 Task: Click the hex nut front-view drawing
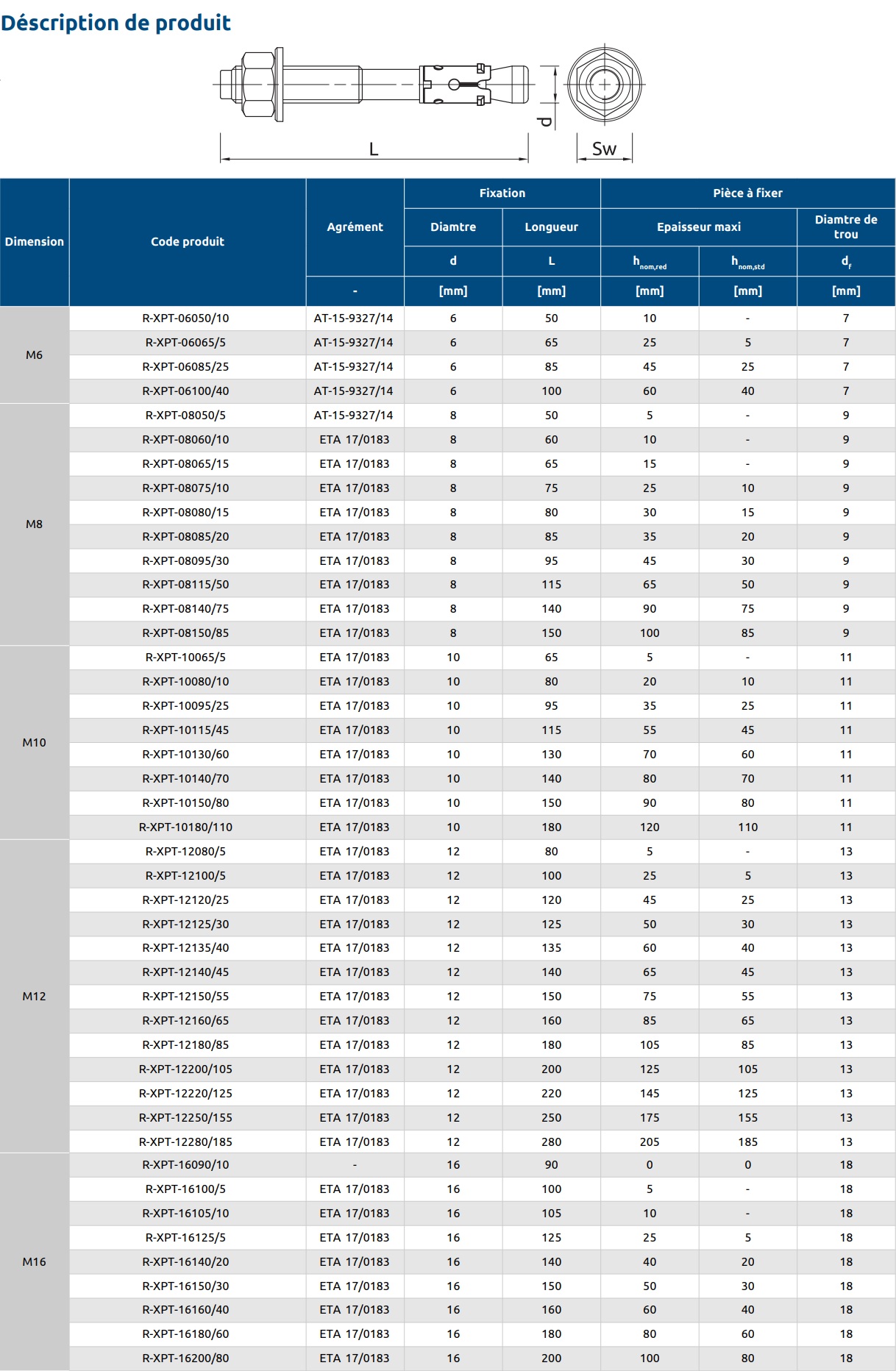point(605,84)
